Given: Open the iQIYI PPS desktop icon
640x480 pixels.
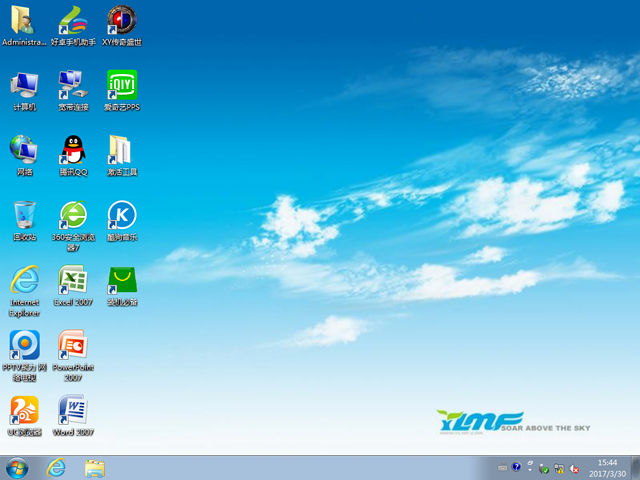Looking at the screenshot, I should point(122,85).
